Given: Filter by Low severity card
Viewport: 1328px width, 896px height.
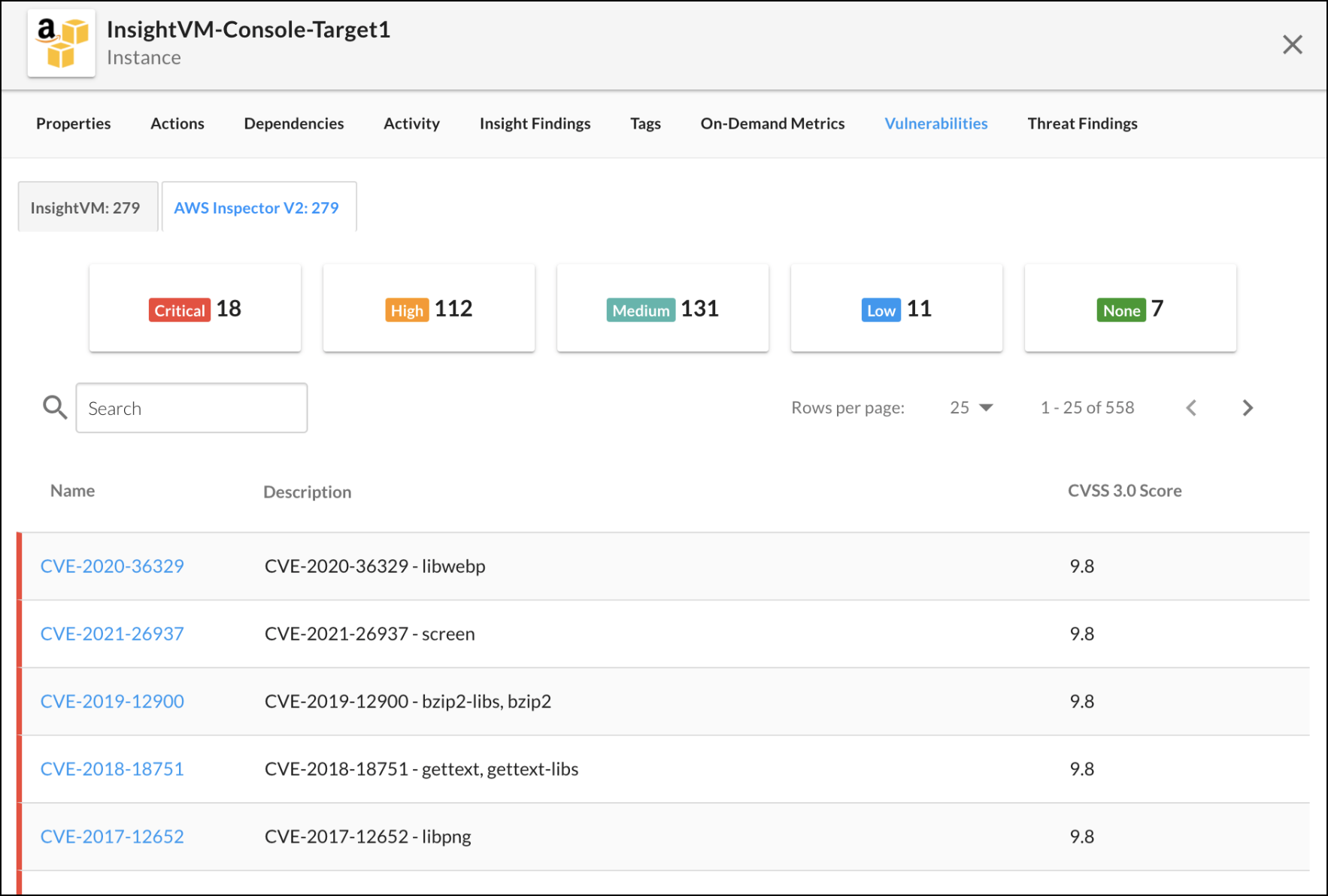Looking at the screenshot, I should (896, 308).
